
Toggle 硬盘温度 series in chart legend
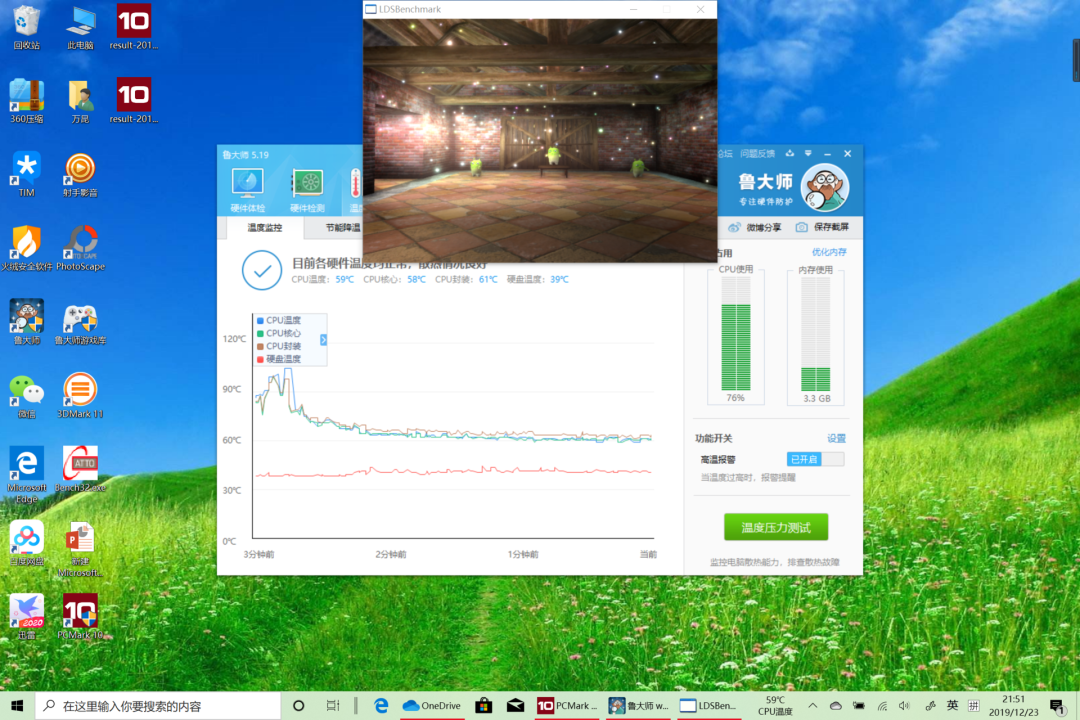click(279, 359)
